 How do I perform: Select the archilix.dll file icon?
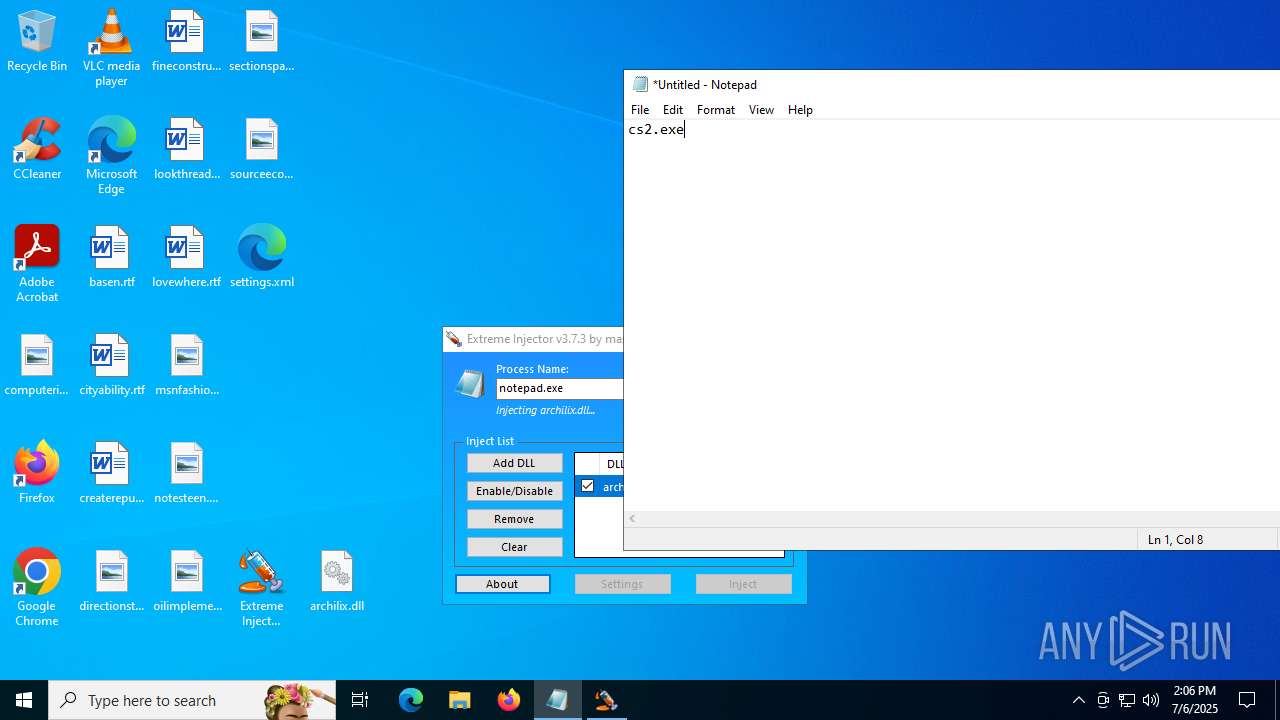click(x=336, y=582)
